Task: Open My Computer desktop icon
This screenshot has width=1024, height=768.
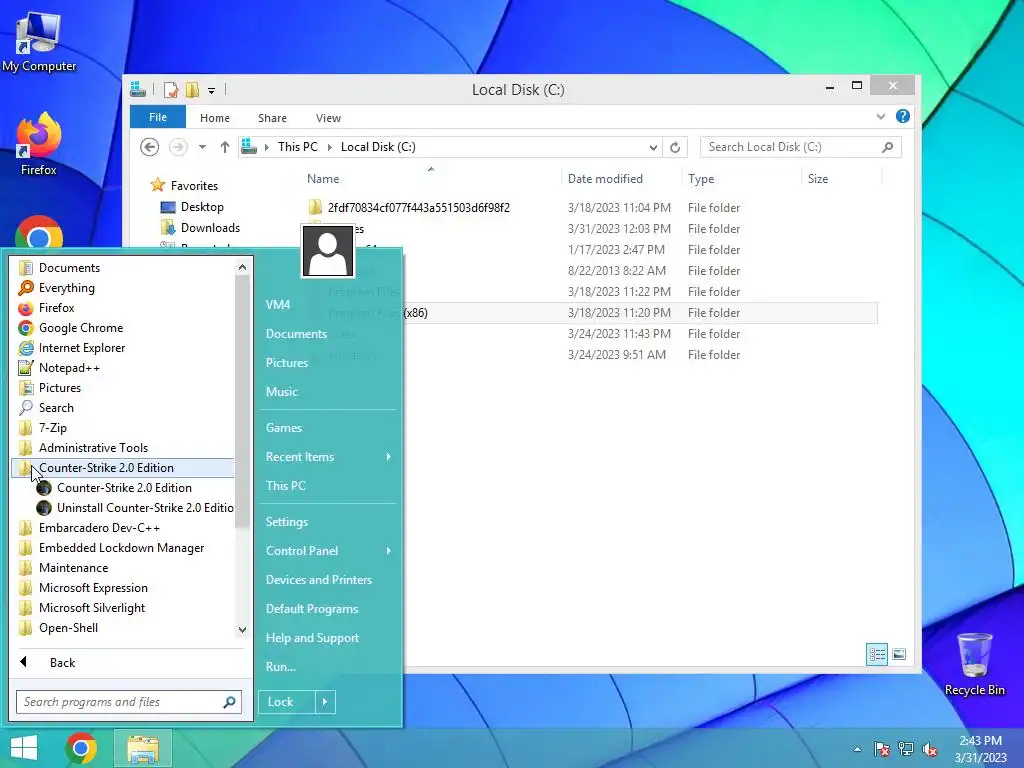Action: coord(39,42)
